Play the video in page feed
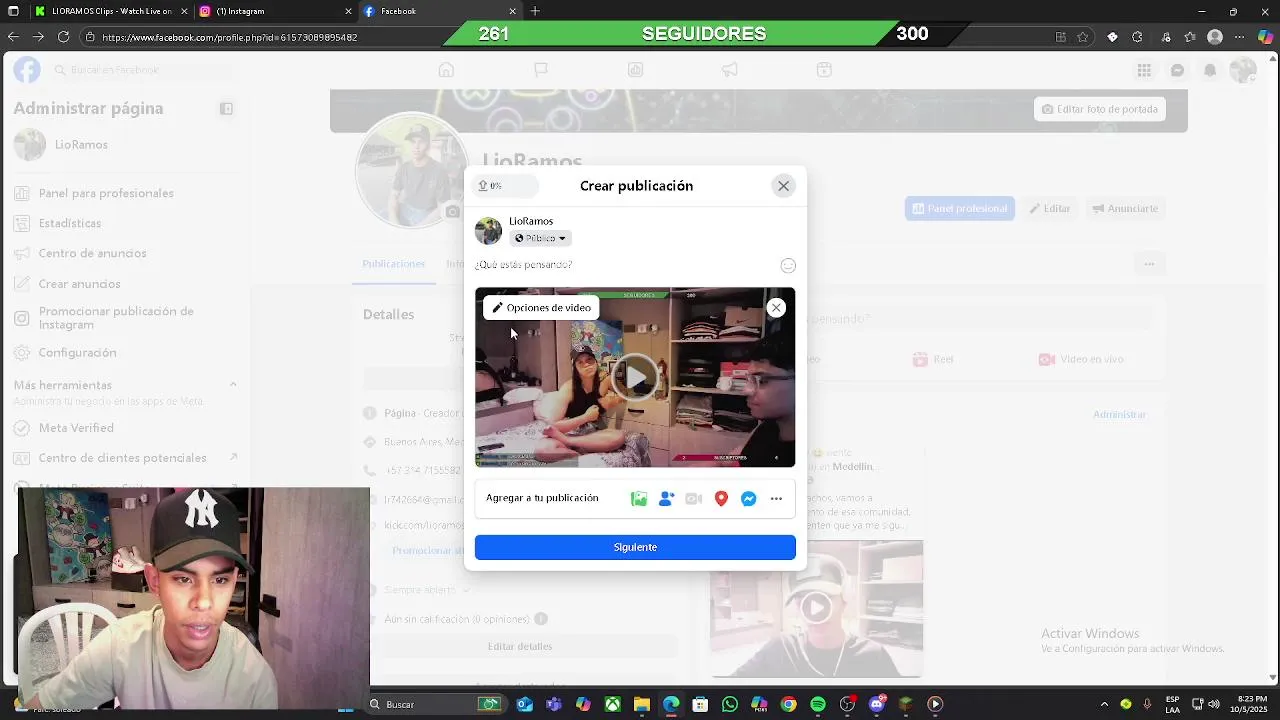 coord(816,607)
